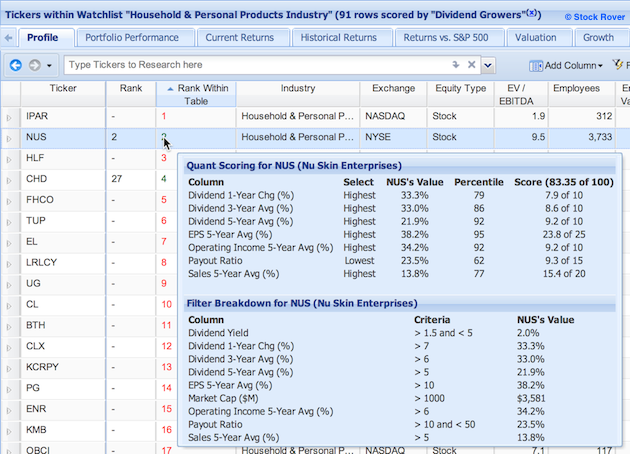This screenshot has width=630, height=454.
Task: Select the CHD ticker cell
Action: click(63, 179)
